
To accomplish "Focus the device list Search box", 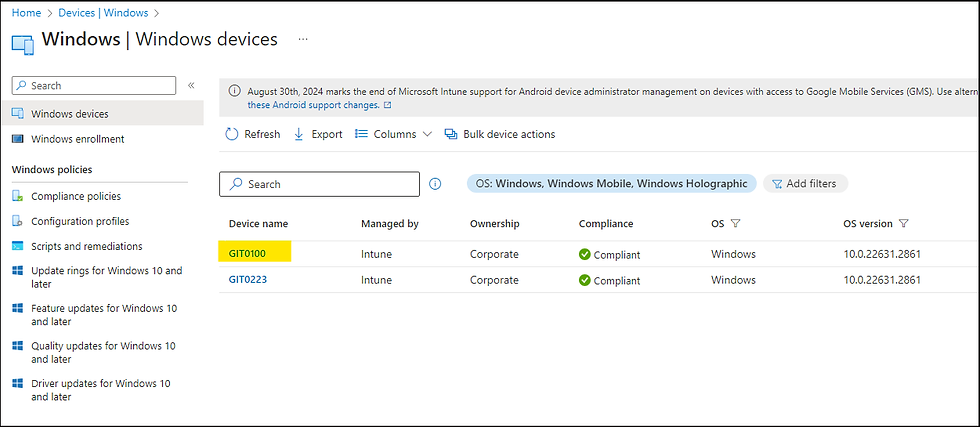I will (x=319, y=184).
